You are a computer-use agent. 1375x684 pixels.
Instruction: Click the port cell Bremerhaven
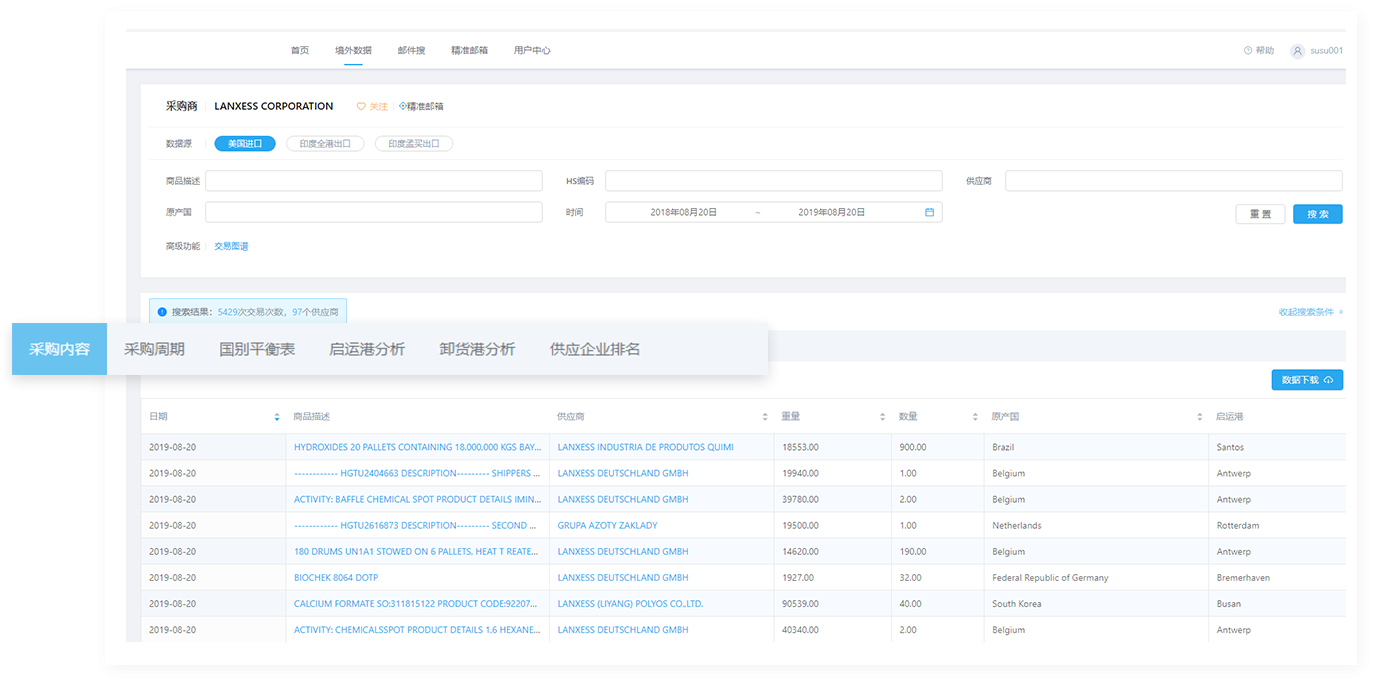(x=1243, y=577)
